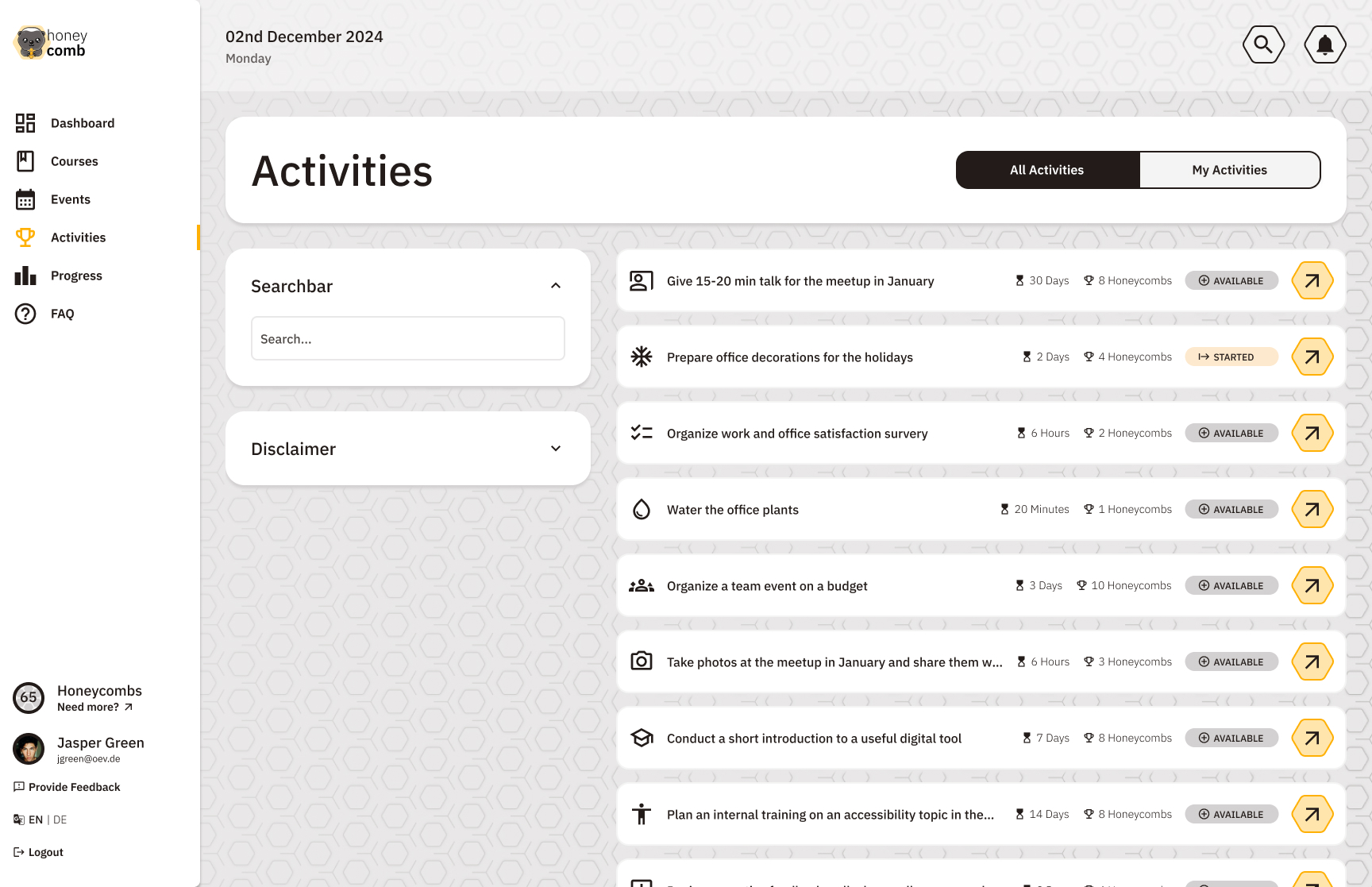
Task: Click the honeycomb logo
Action: [x=51, y=43]
